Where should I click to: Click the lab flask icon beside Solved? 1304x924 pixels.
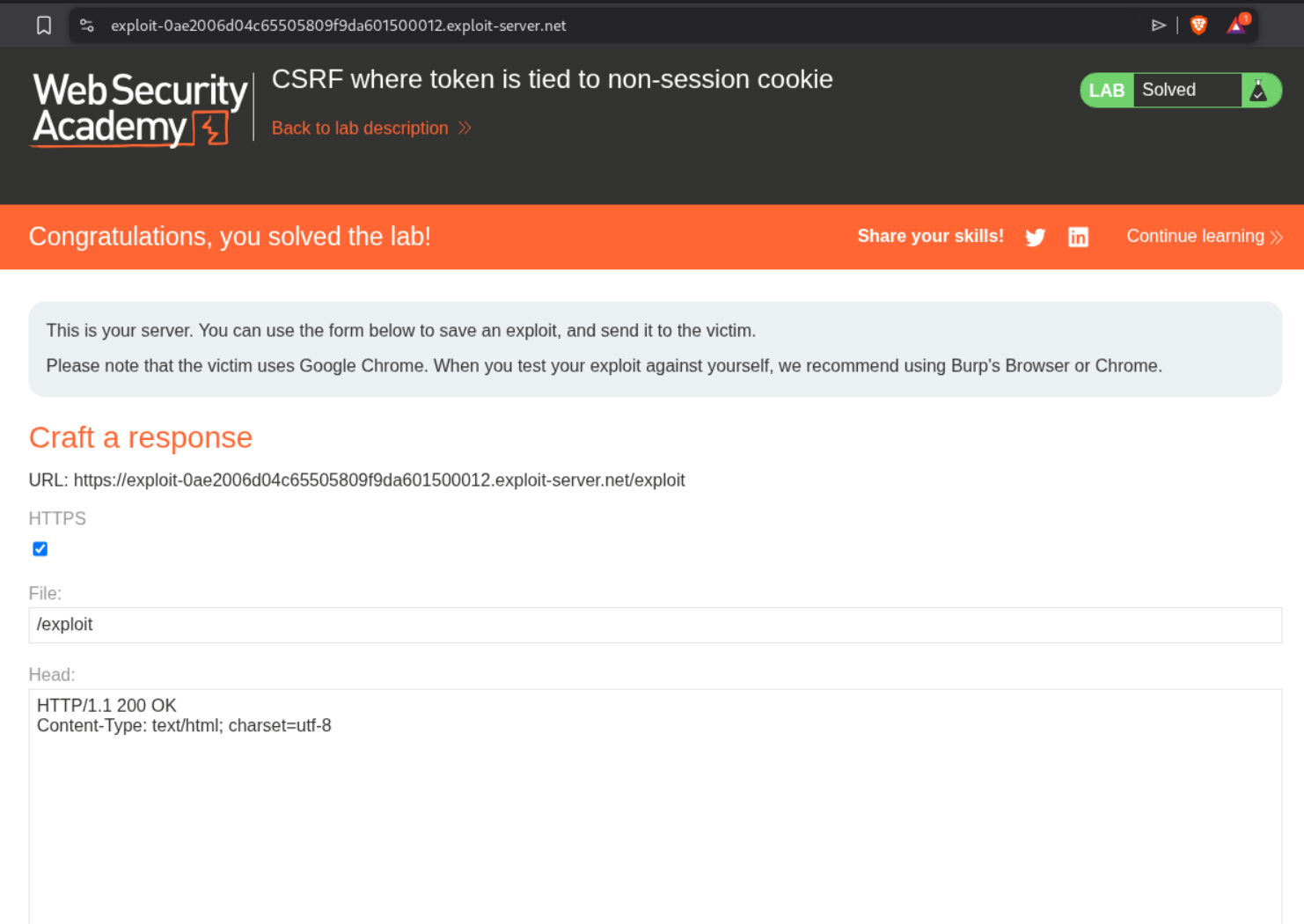pos(1258,91)
